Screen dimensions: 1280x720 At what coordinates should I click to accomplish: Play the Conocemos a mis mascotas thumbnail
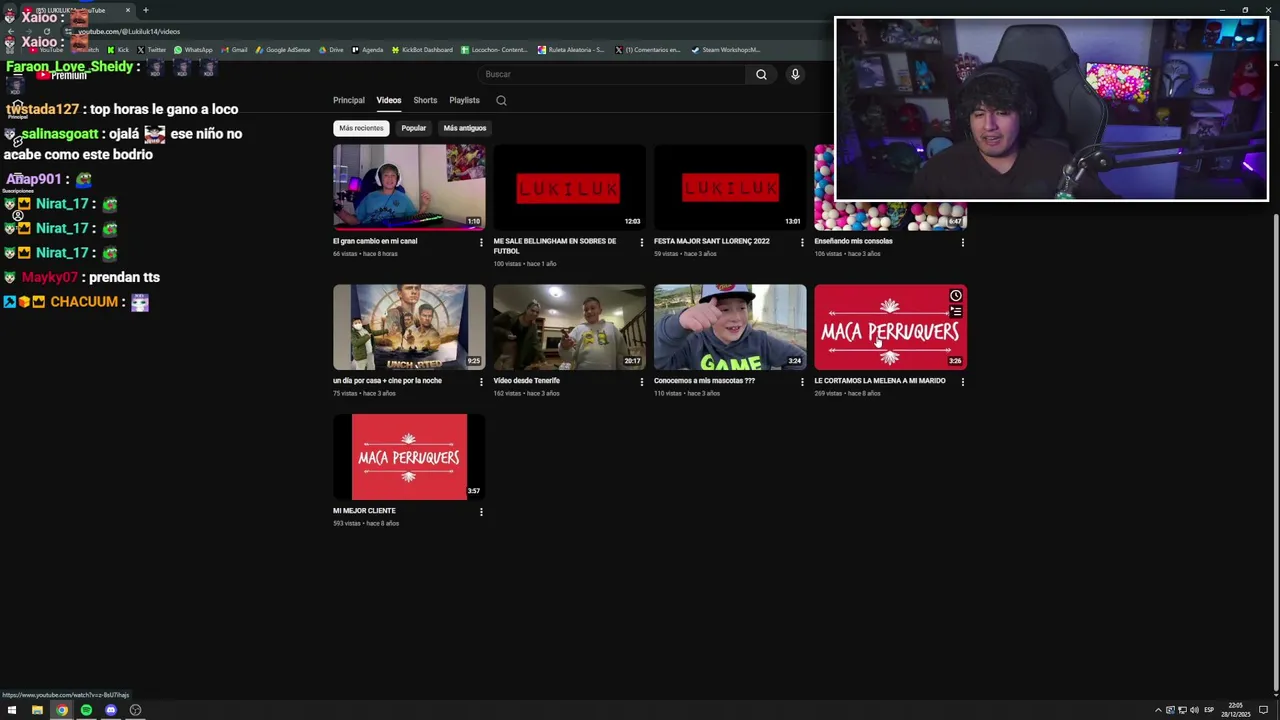730,327
